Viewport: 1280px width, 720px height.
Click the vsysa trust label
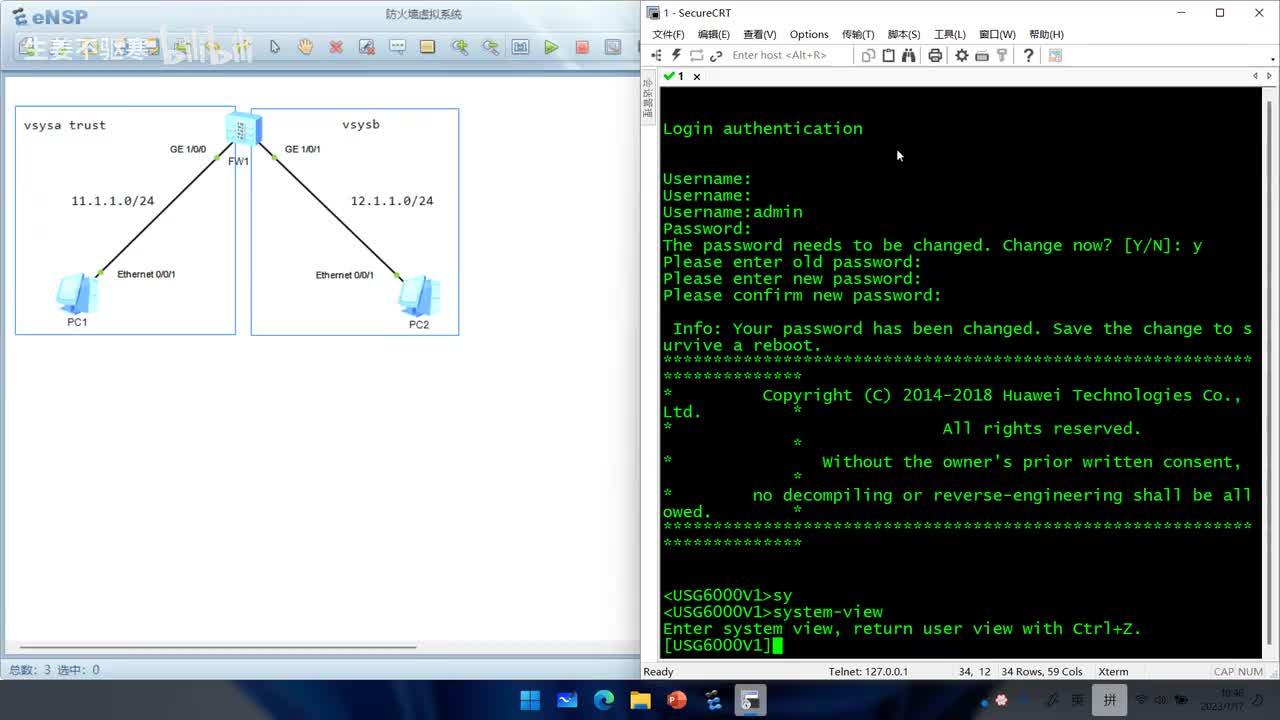click(65, 125)
